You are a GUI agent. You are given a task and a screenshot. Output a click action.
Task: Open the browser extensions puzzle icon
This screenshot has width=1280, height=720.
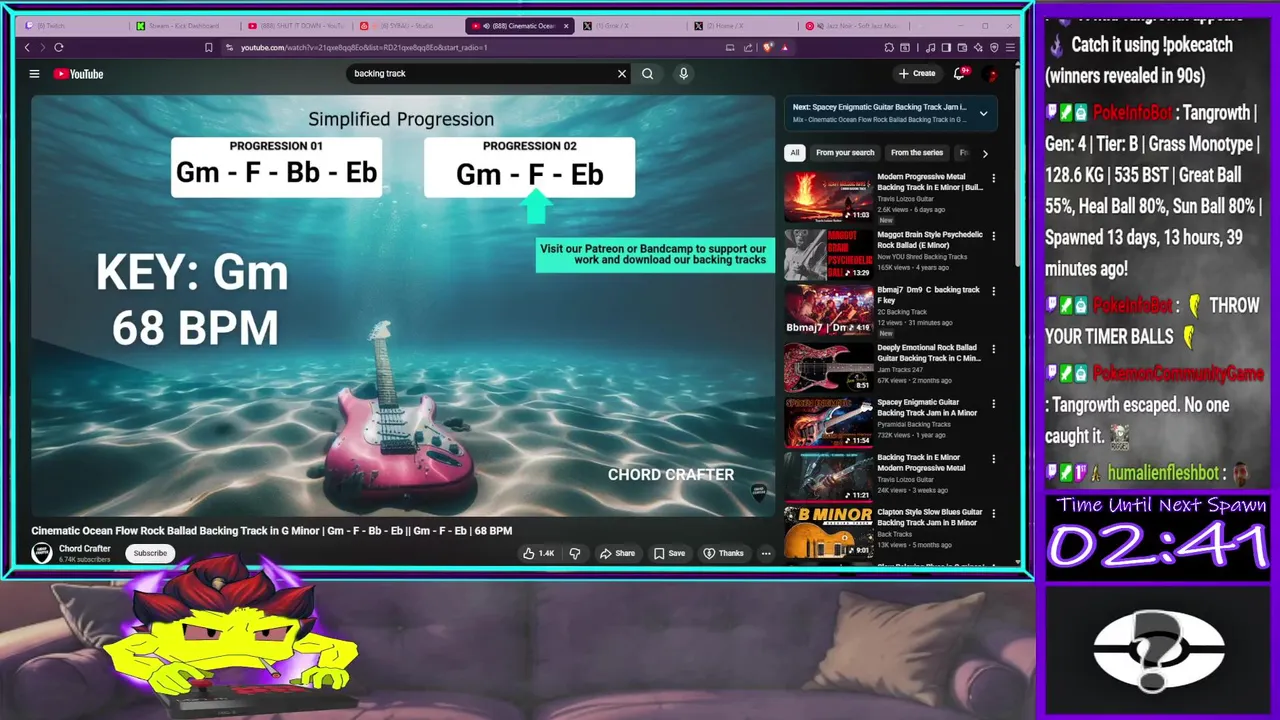tap(889, 47)
